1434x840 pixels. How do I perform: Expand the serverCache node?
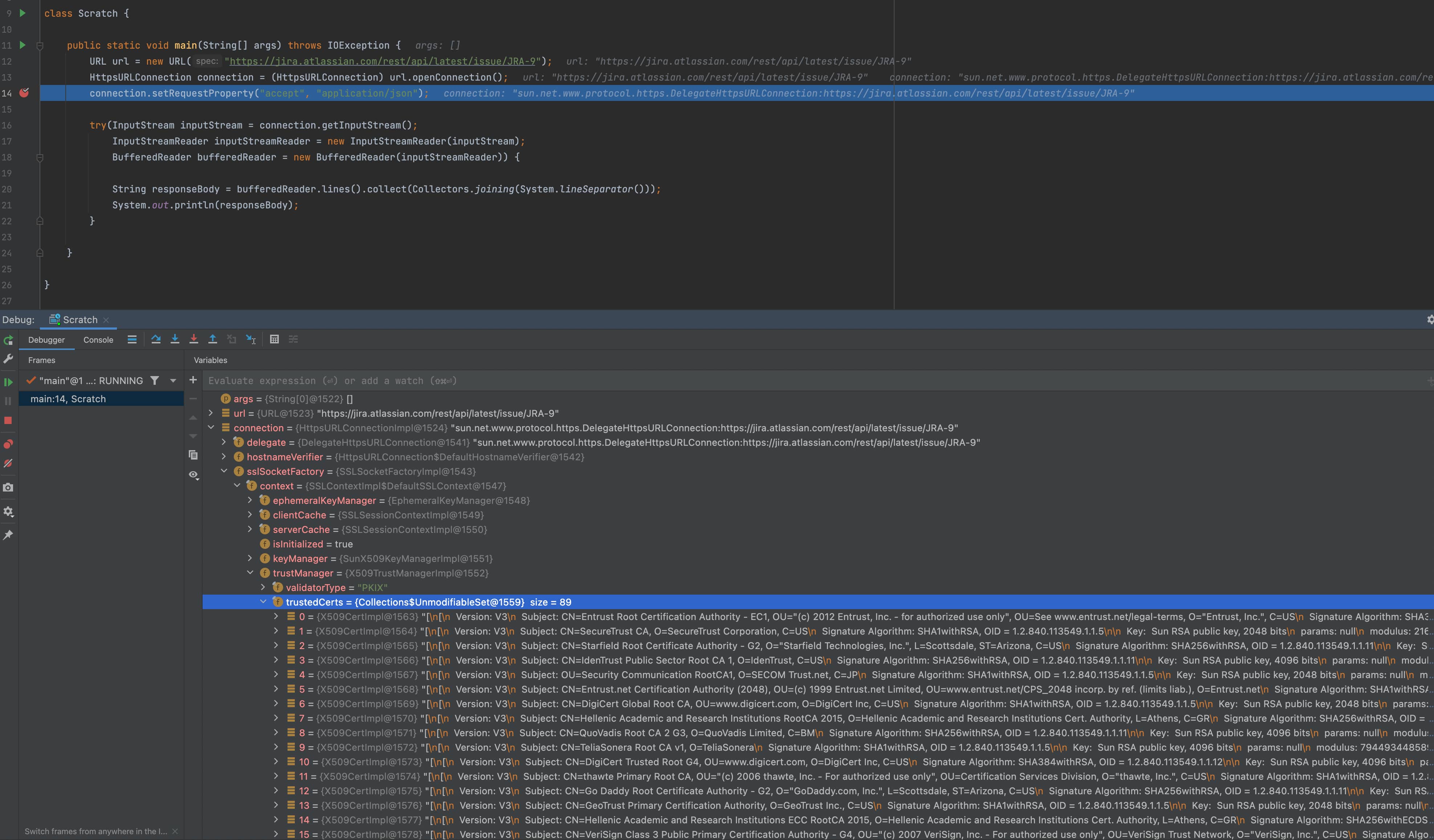click(250, 529)
